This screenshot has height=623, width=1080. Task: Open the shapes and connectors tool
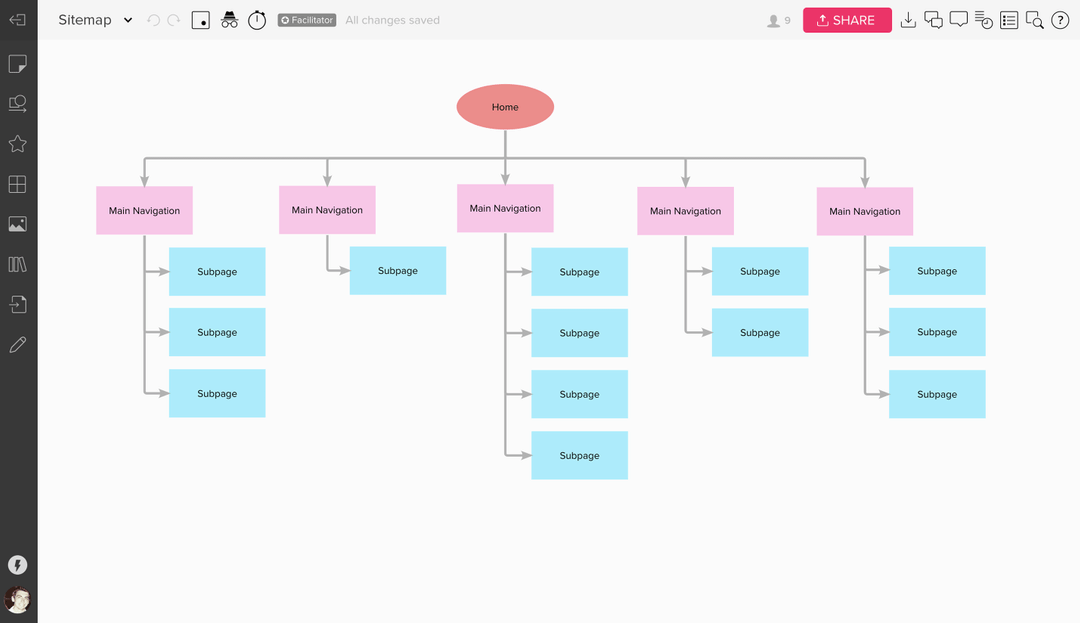(x=17, y=103)
